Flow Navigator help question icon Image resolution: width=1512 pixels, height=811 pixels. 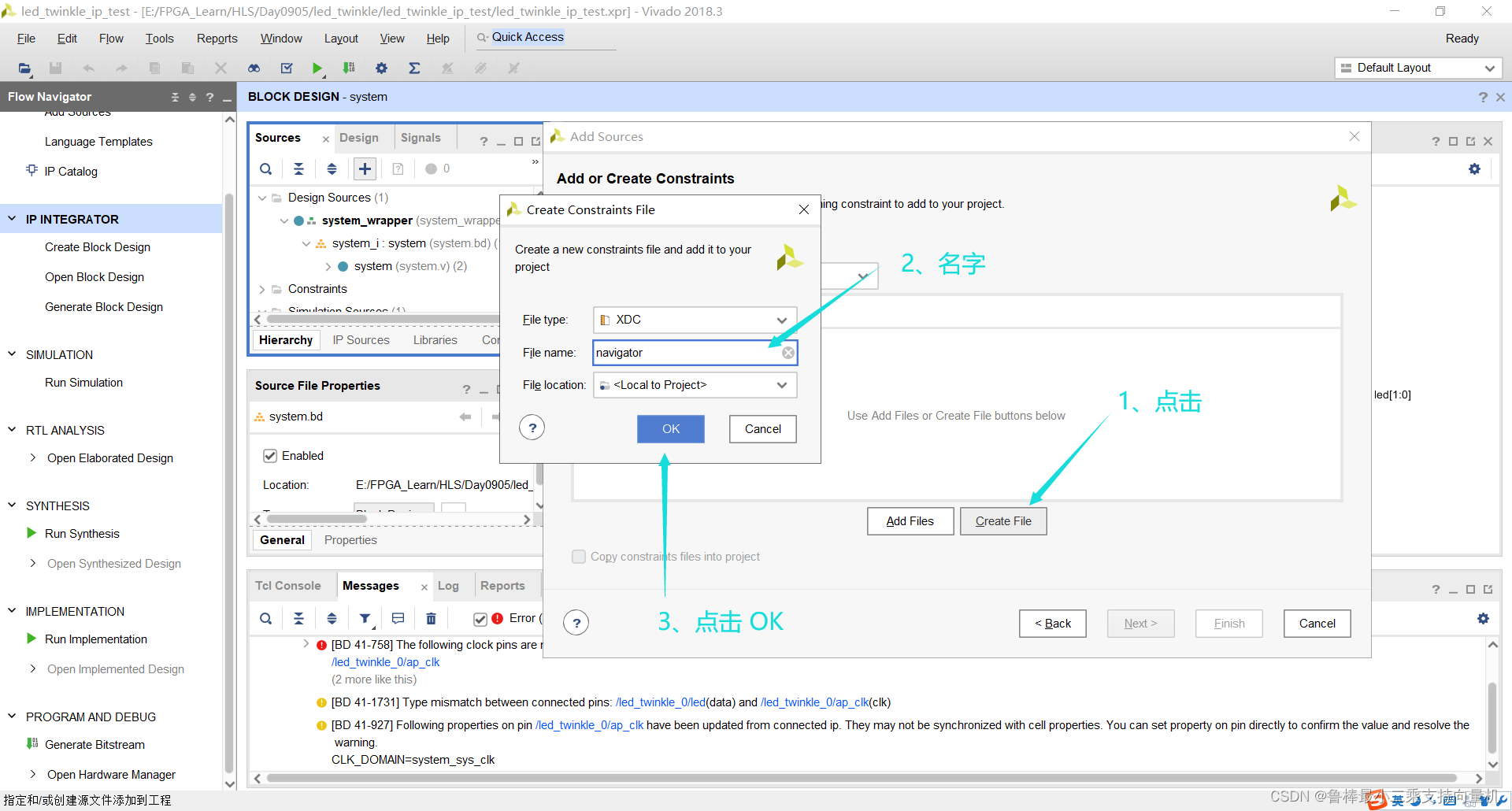pyautogui.click(x=209, y=97)
